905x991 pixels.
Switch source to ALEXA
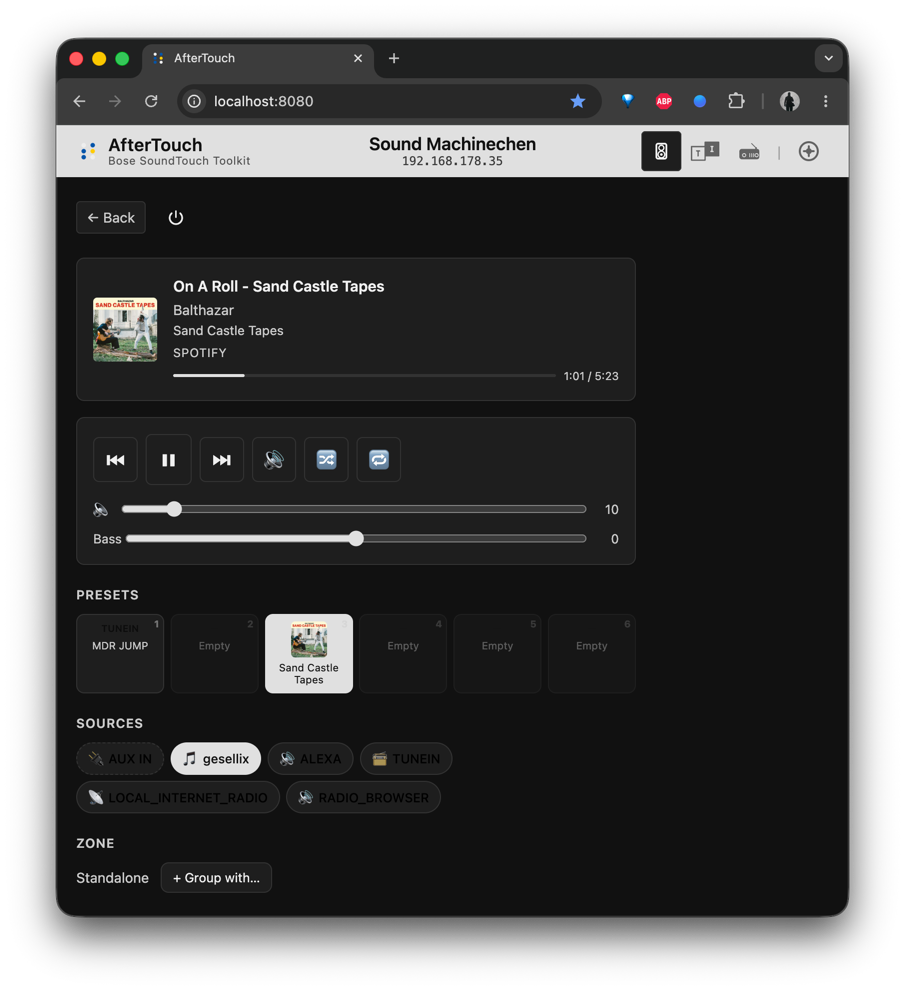pyautogui.click(x=310, y=758)
